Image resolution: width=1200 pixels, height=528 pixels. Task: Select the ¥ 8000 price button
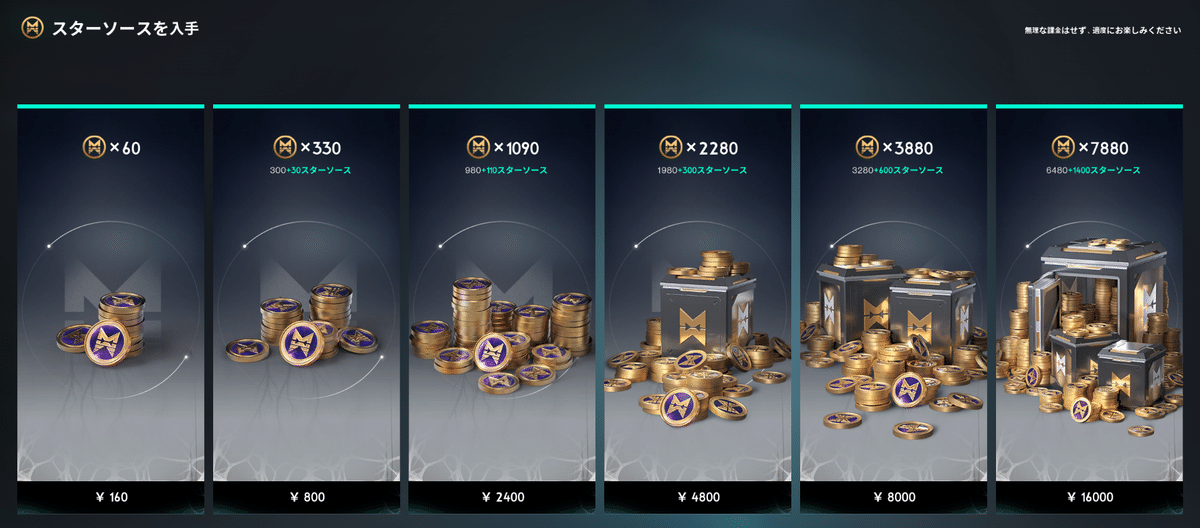(893, 496)
